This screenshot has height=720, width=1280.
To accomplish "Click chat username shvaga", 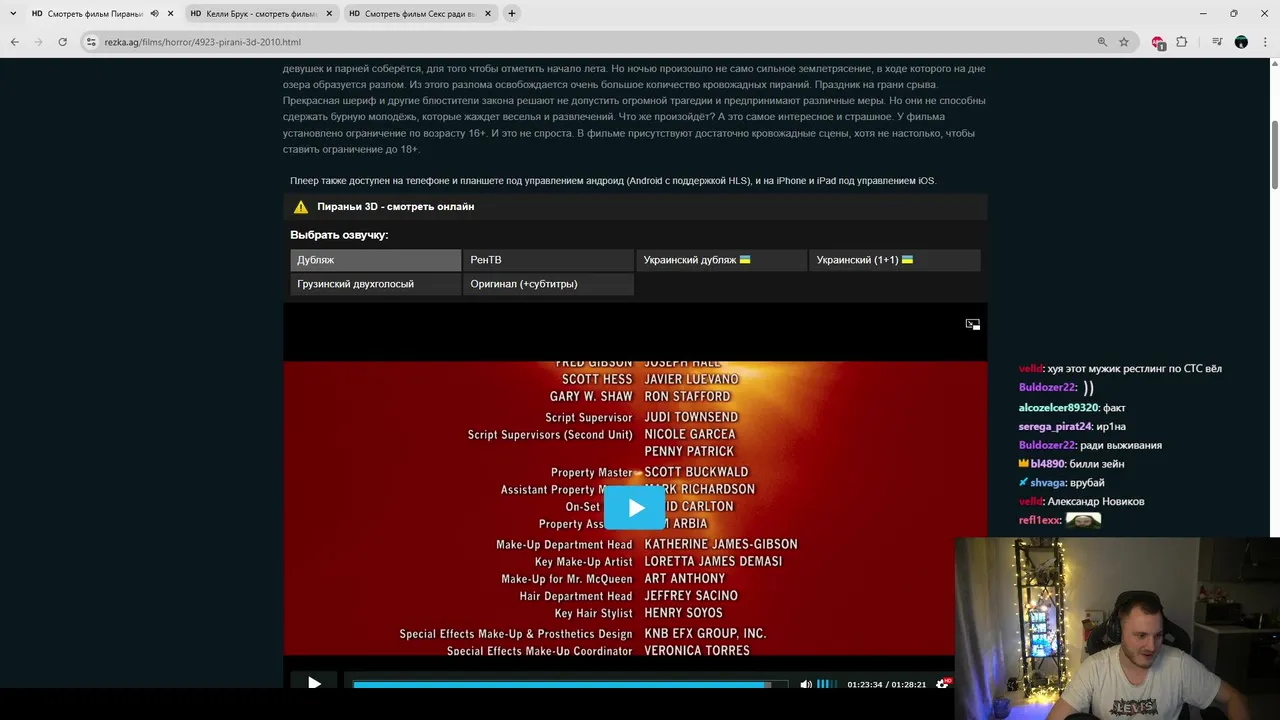I will click(1048, 483).
